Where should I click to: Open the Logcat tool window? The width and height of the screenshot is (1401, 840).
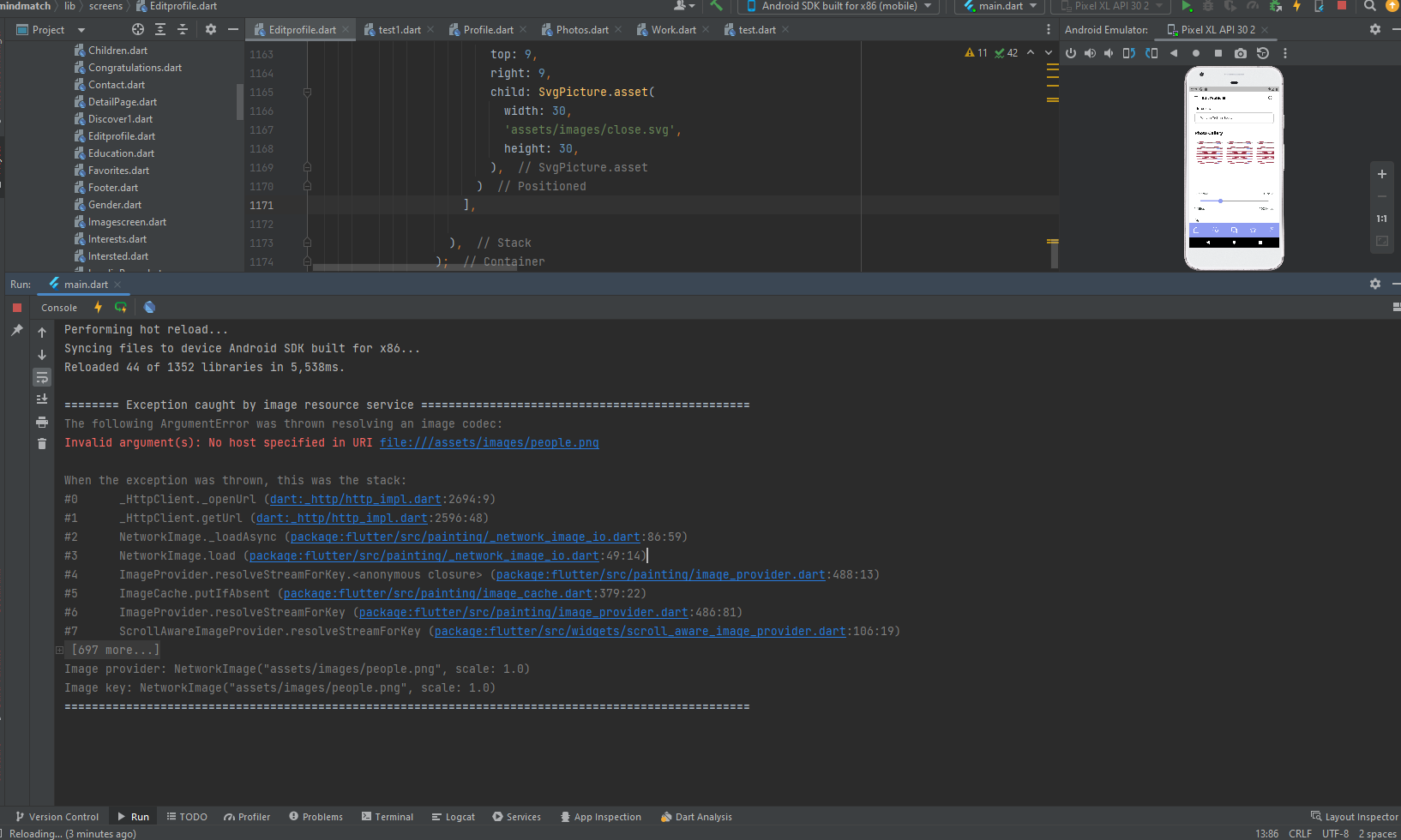point(454,817)
